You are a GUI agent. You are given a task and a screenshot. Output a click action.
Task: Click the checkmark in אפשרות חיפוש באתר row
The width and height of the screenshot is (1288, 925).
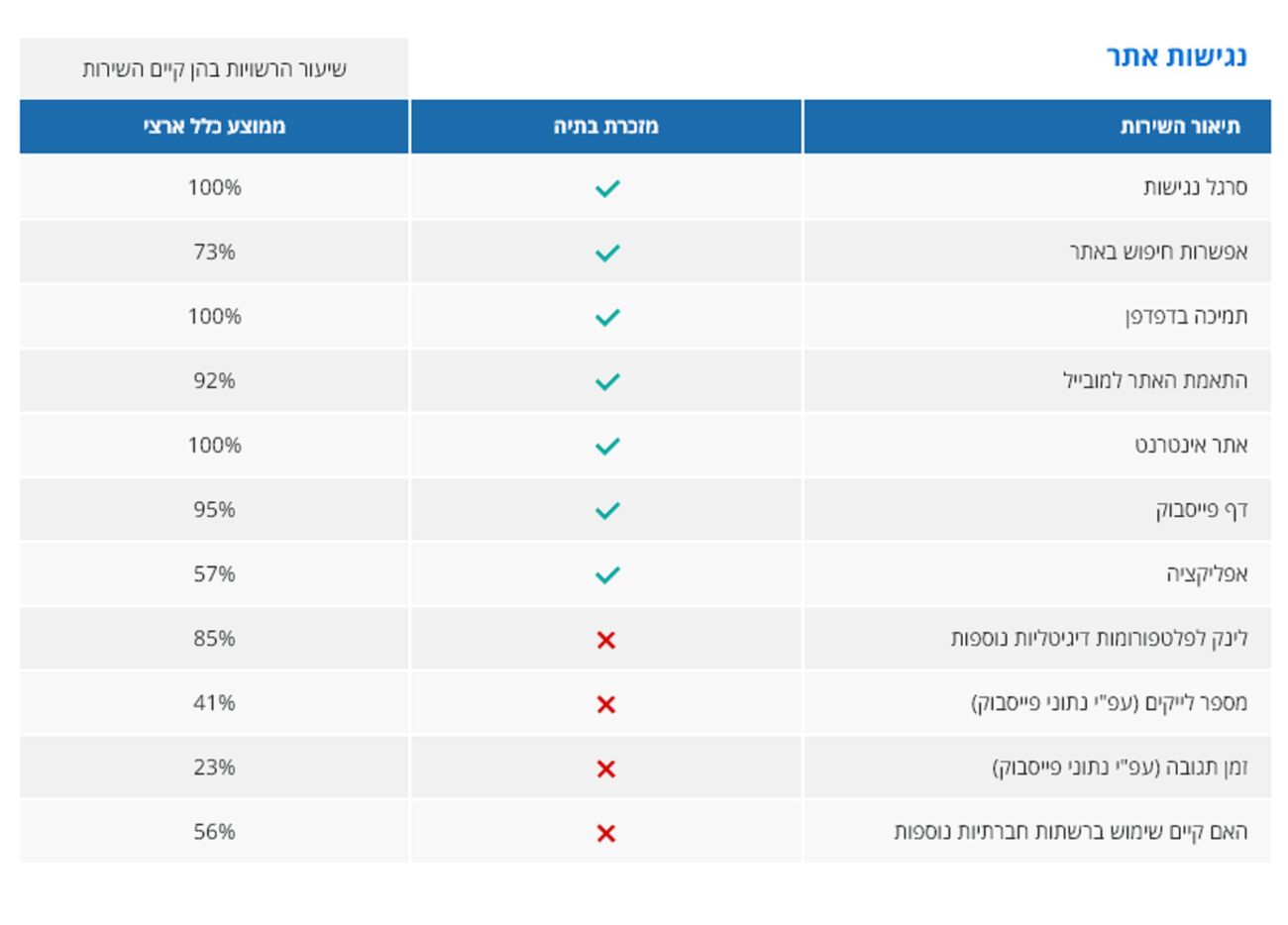click(x=607, y=253)
